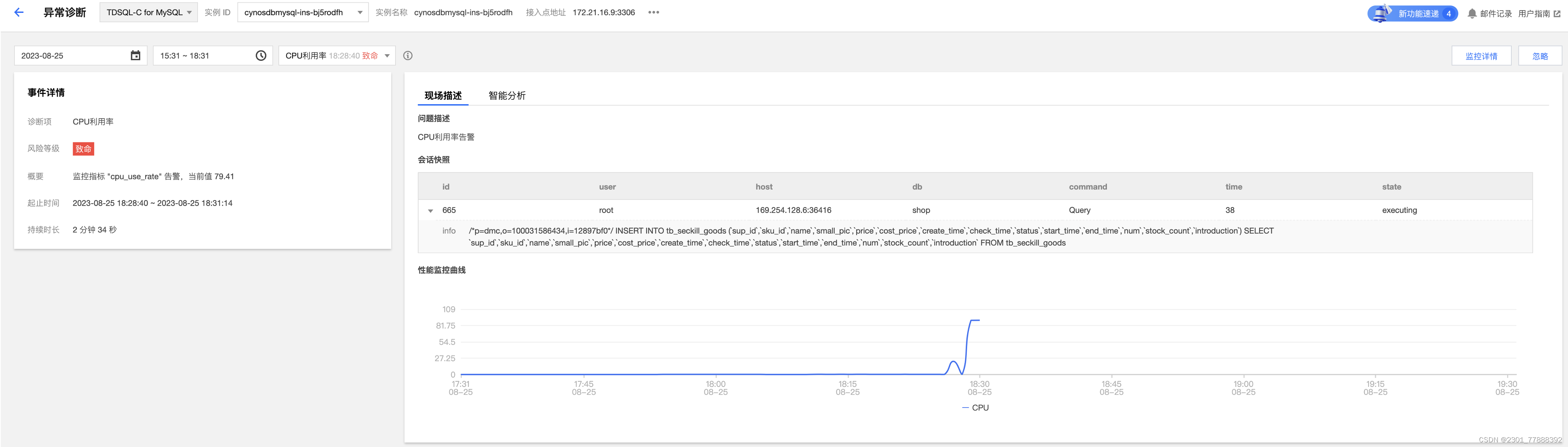This screenshot has width=1568, height=447.
Task: Collapse session row 665 expander
Action: pos(430,210)
